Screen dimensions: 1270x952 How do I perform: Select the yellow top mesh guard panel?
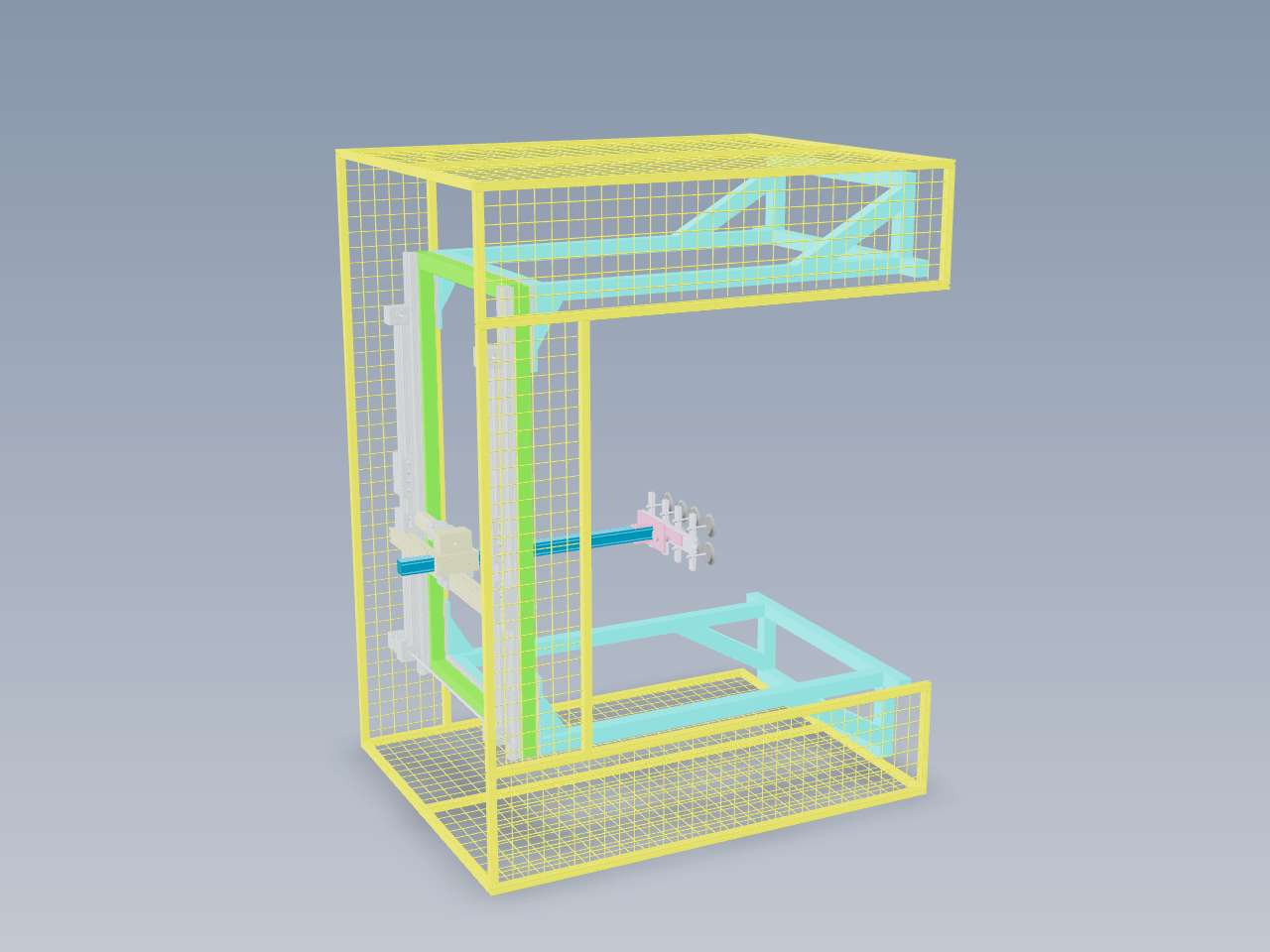coord(645,159)
